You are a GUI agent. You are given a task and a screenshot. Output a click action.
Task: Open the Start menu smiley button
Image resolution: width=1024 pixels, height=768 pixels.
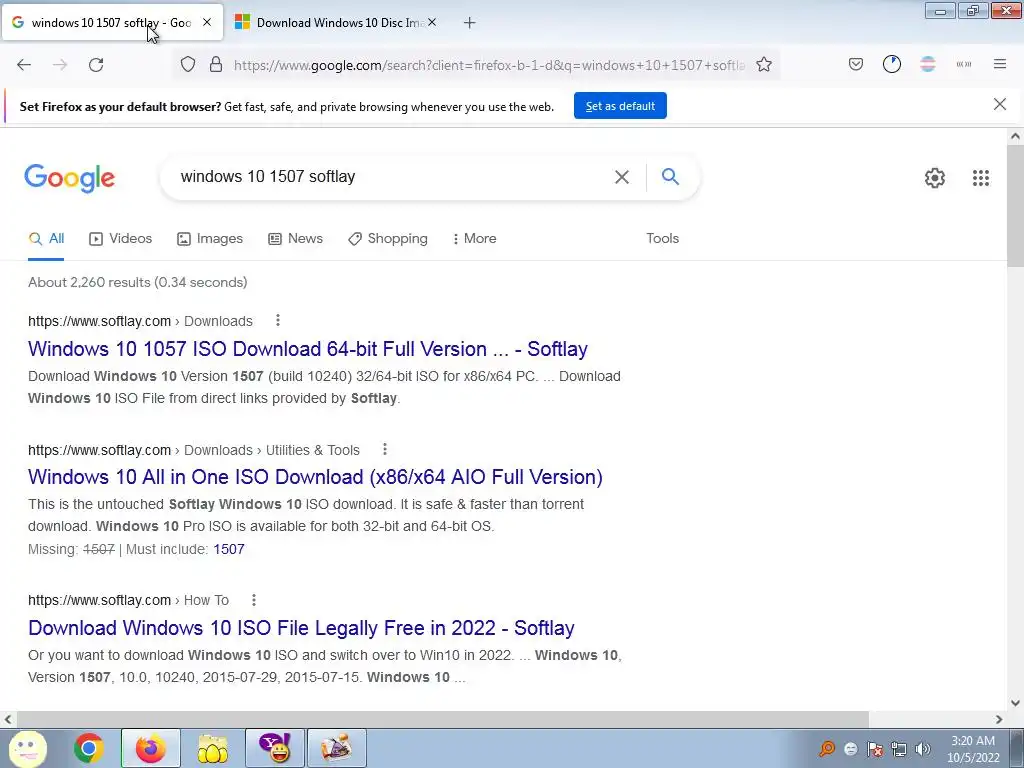click(x=27, y=748)
